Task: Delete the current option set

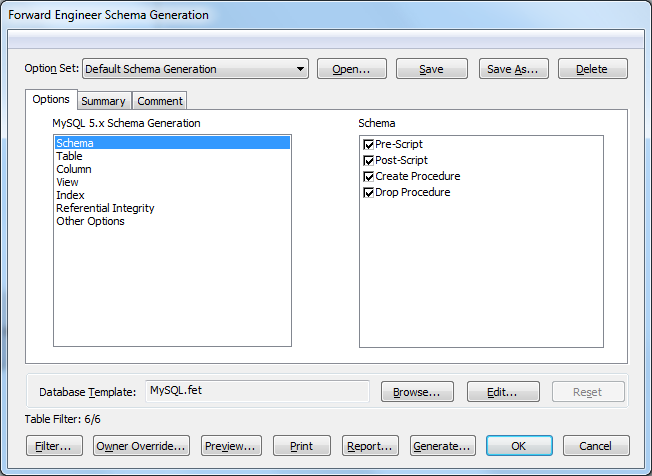Action: 593,69
